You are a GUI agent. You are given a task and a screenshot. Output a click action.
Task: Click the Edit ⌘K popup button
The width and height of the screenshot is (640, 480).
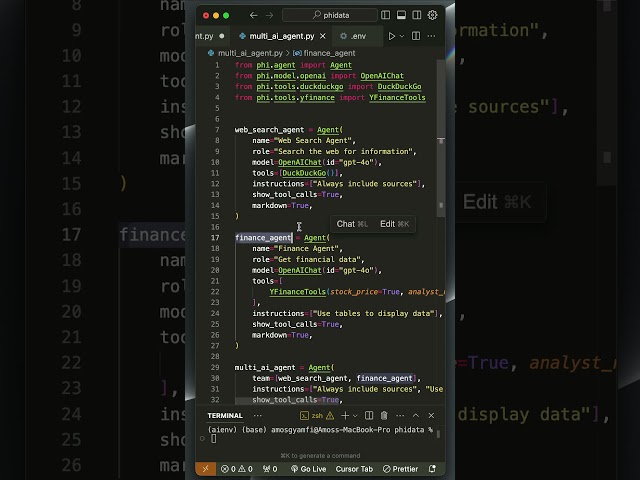point(394,224)
